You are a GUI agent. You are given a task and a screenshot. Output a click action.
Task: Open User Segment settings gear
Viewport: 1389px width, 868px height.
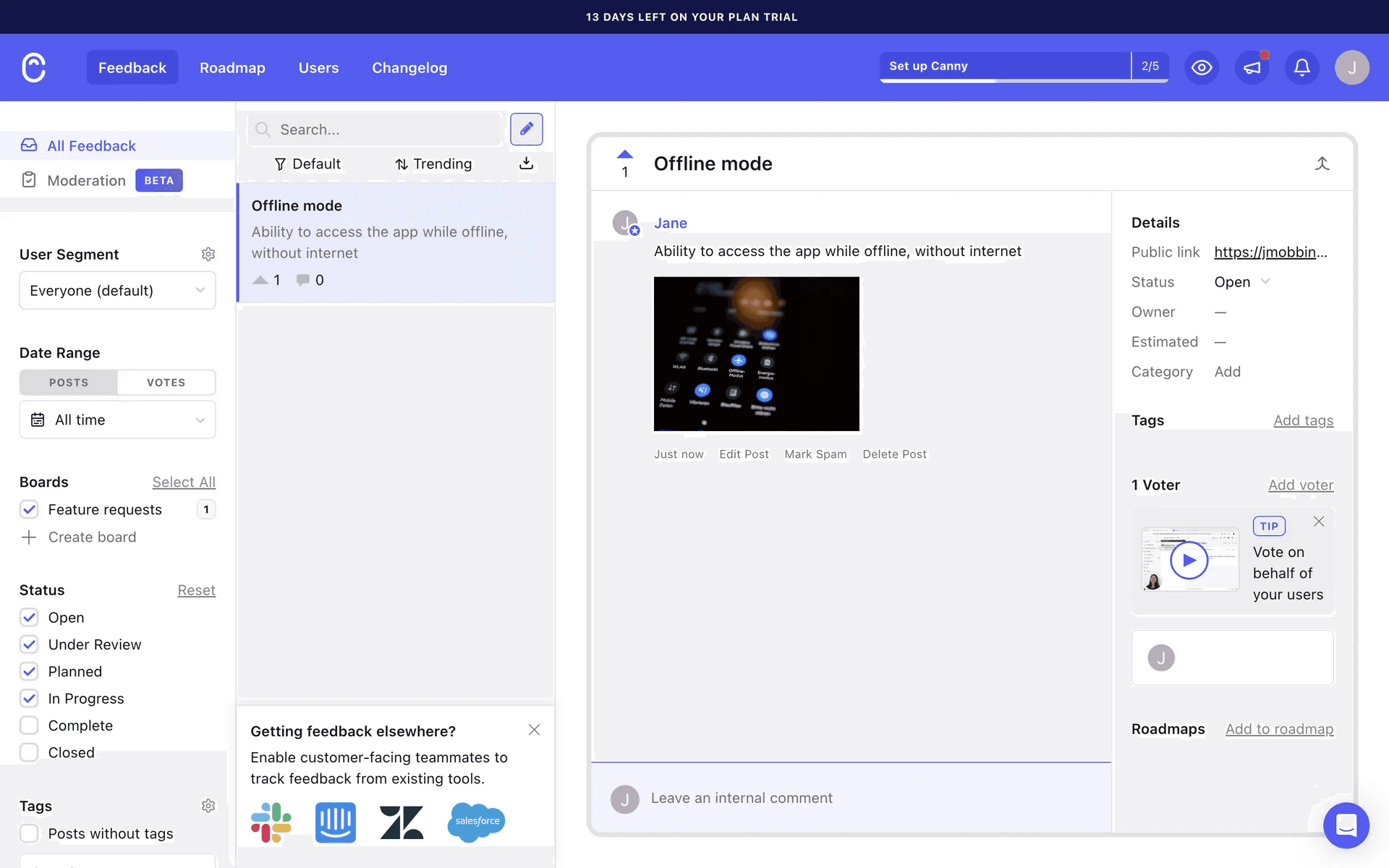[x=208, y=254]
